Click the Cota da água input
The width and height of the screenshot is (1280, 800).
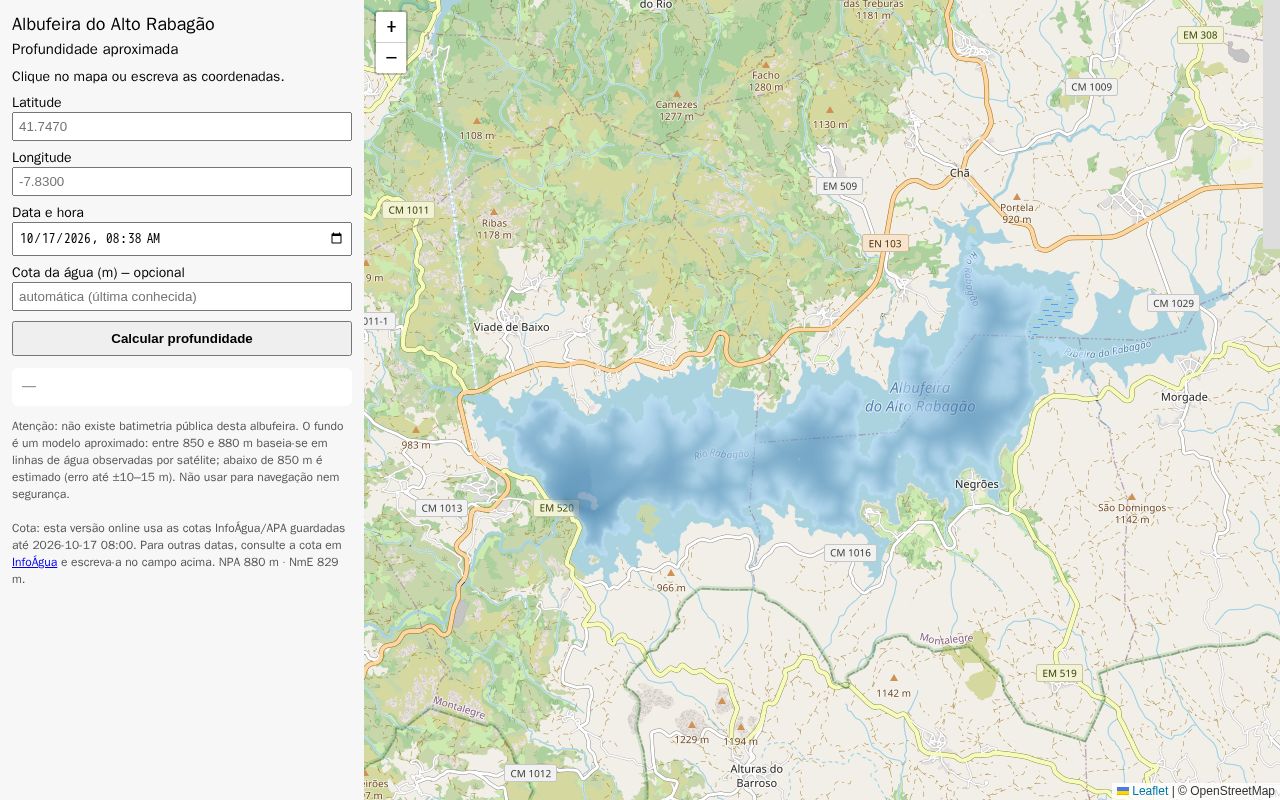(x=182, y=297)
